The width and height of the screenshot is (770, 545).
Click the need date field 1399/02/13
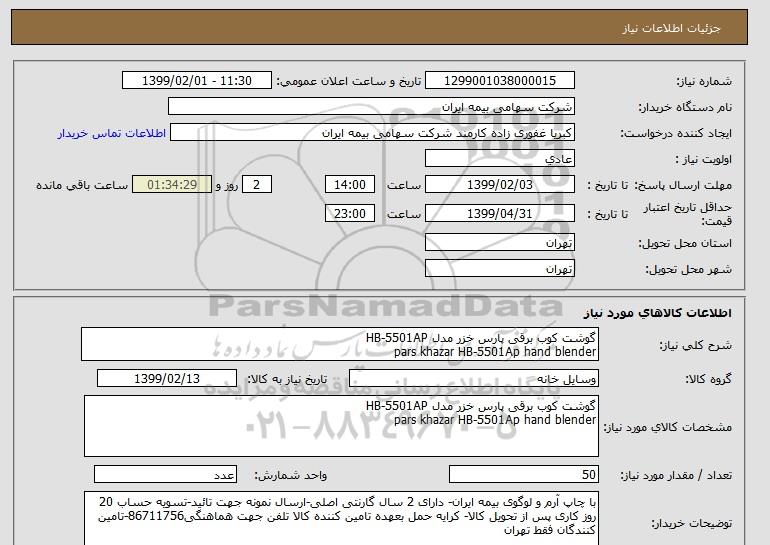(x=167, y=379)
